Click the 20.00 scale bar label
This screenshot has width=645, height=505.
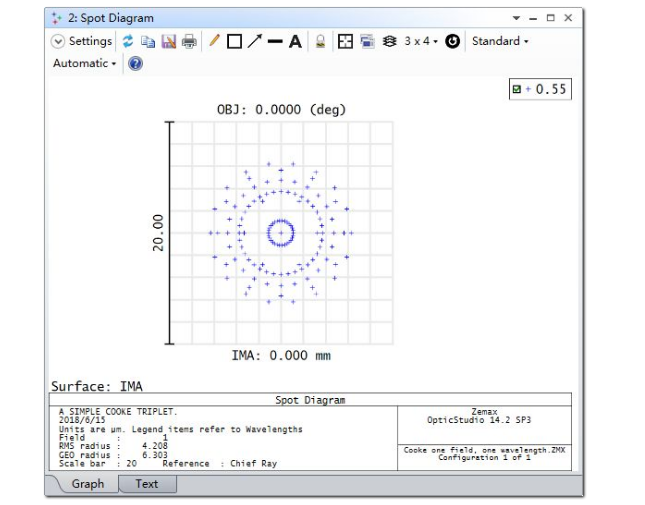click(x=158, y=233)
